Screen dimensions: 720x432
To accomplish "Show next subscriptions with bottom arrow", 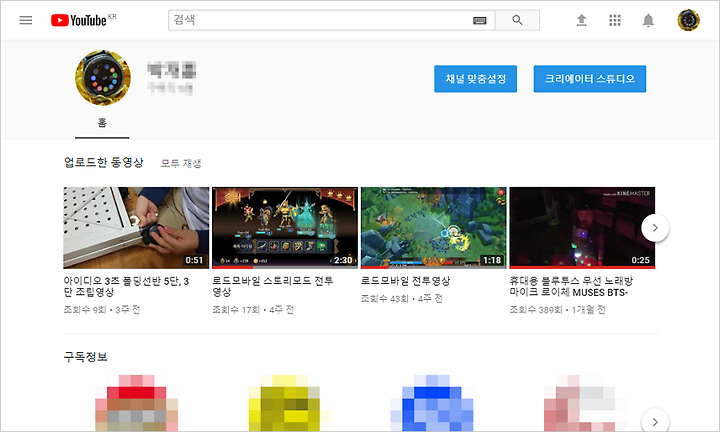I will tap(655, 421).
